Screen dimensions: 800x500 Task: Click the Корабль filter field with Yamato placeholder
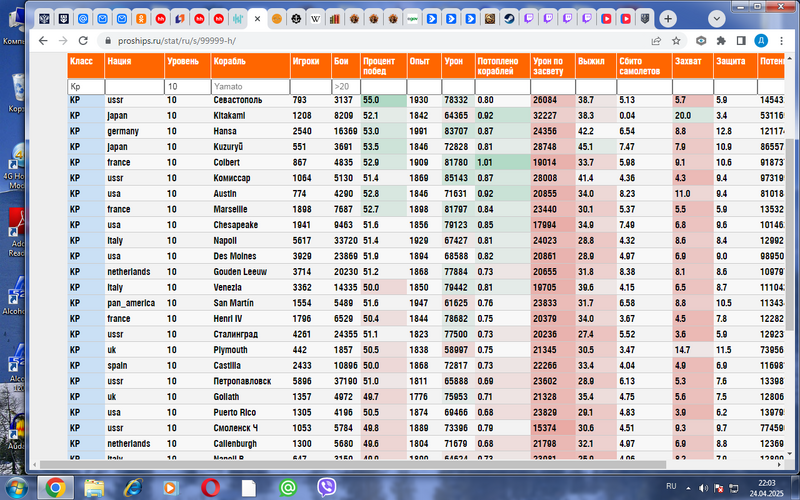pos(251,86)
